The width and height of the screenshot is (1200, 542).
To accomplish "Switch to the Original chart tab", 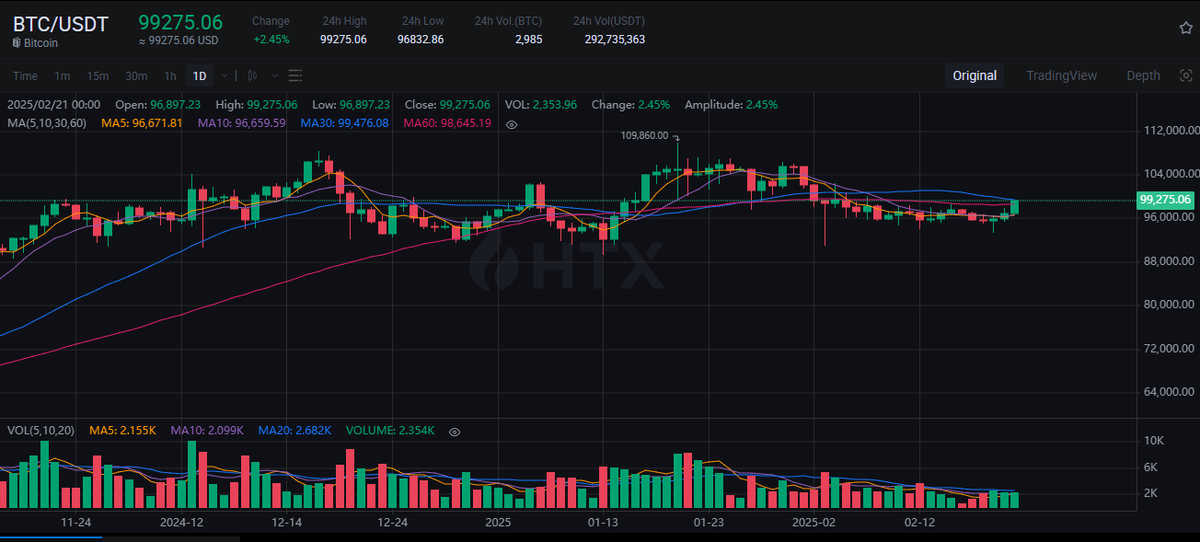I will 974,75.
